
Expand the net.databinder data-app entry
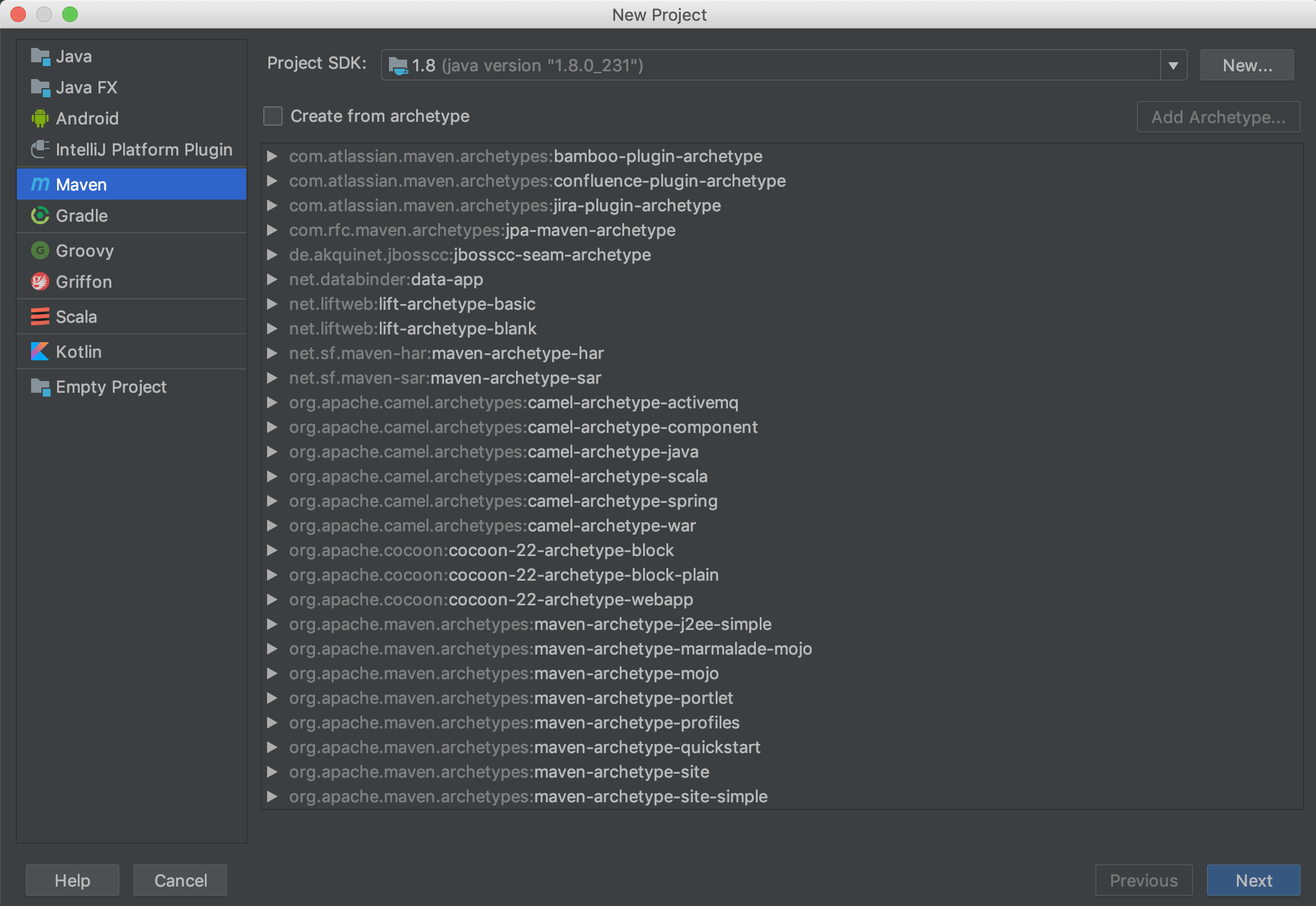click(x=272, y=279)
